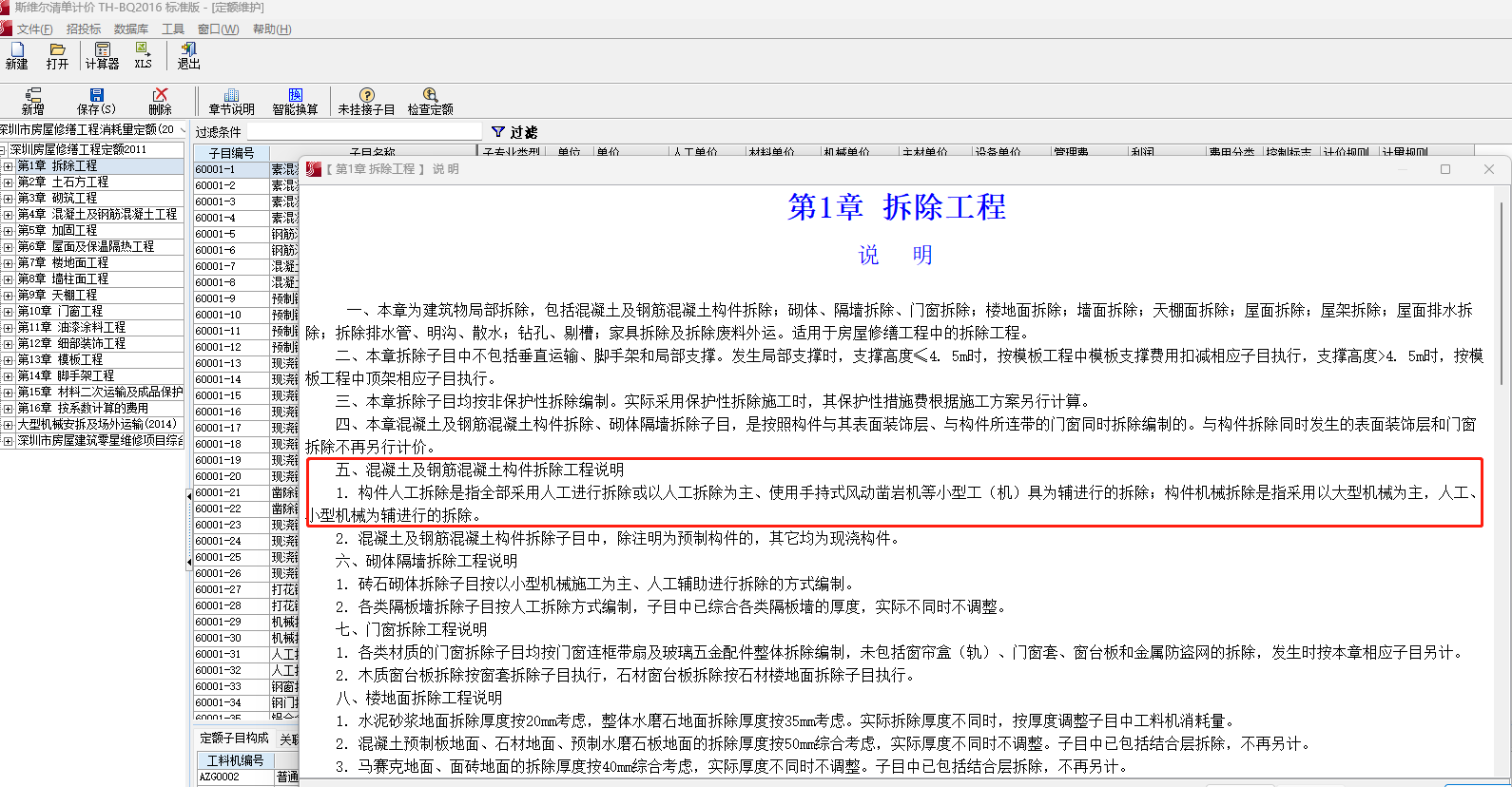Select 第13章 模板工程 in the tree

click(x=60, y=359)
